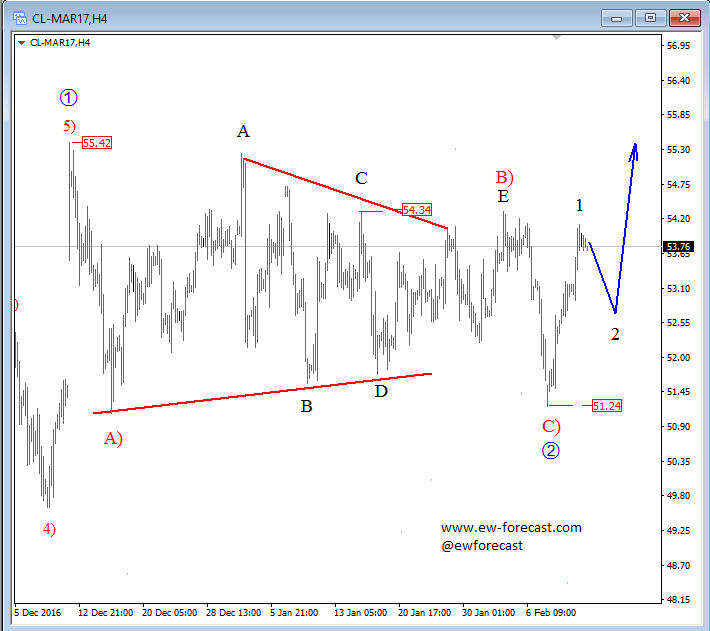Click the 5 Dec 2016 date on time axis
This screenshot has width=710, height=631.
pyautogui.click(x=40, y=610)
